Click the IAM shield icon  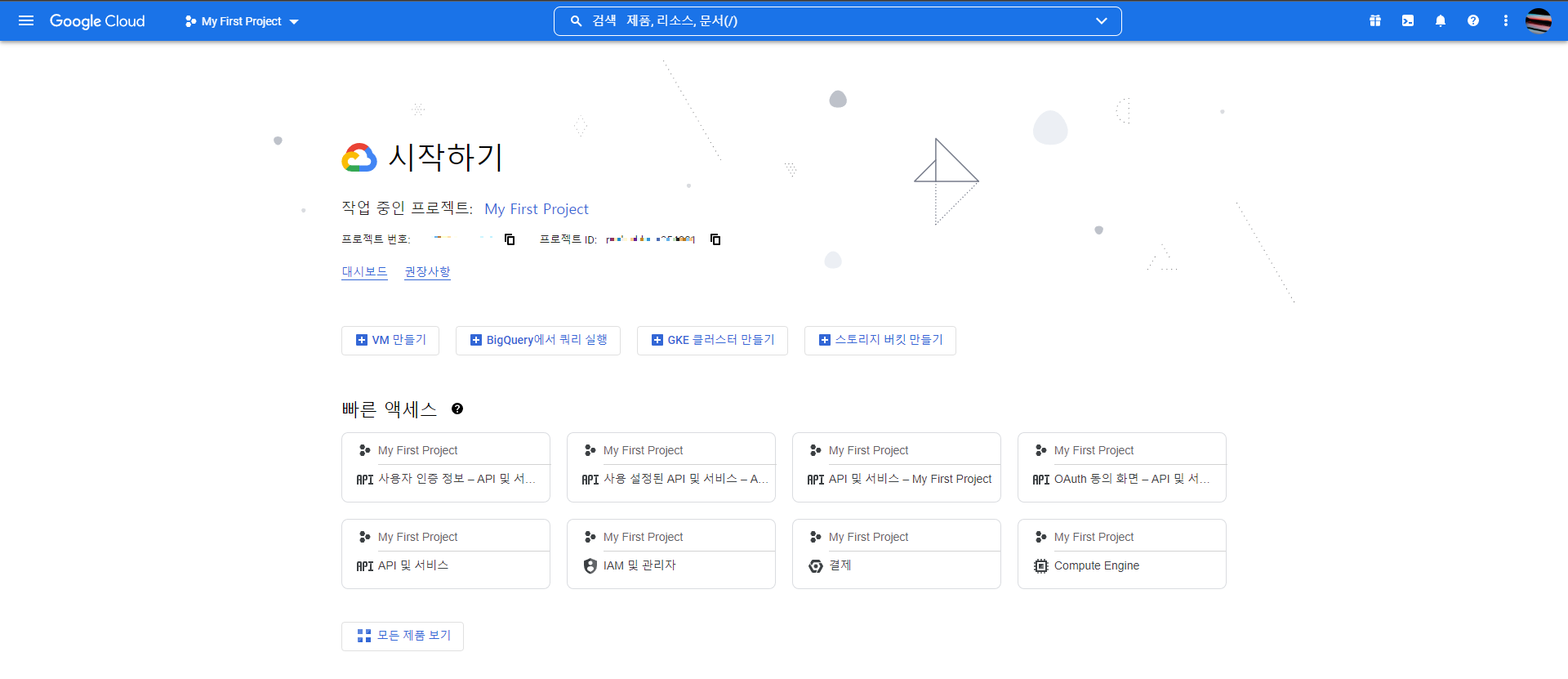(590, 565)
